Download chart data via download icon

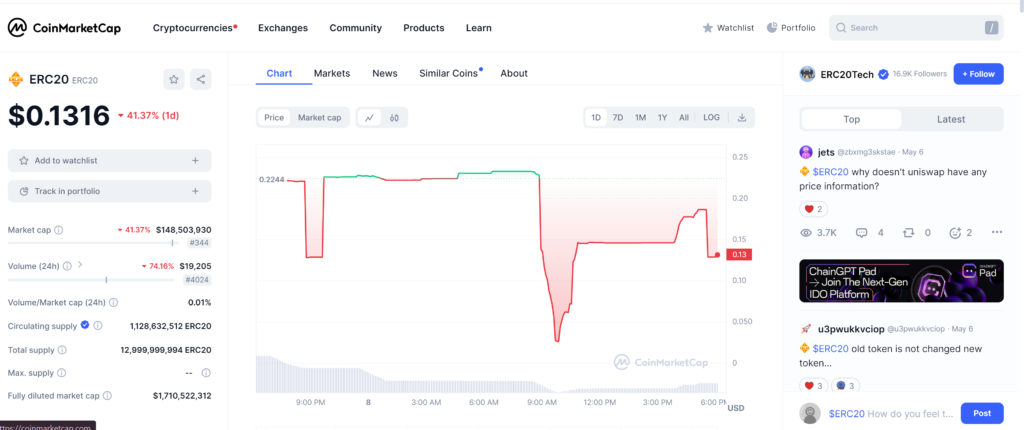[x=742, y=118]
